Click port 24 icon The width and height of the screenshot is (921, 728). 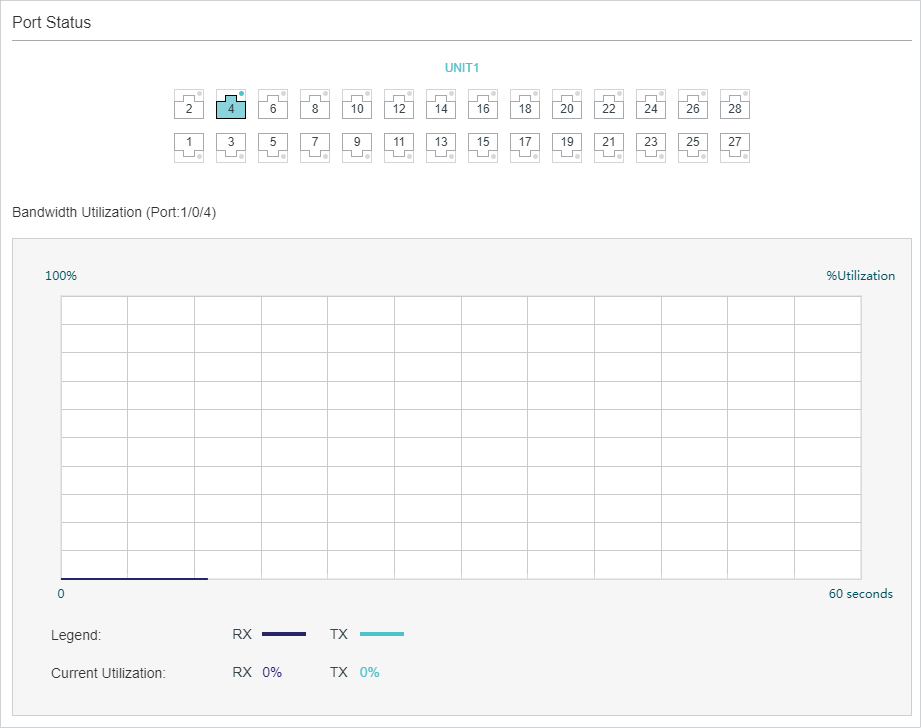[651, 105]
